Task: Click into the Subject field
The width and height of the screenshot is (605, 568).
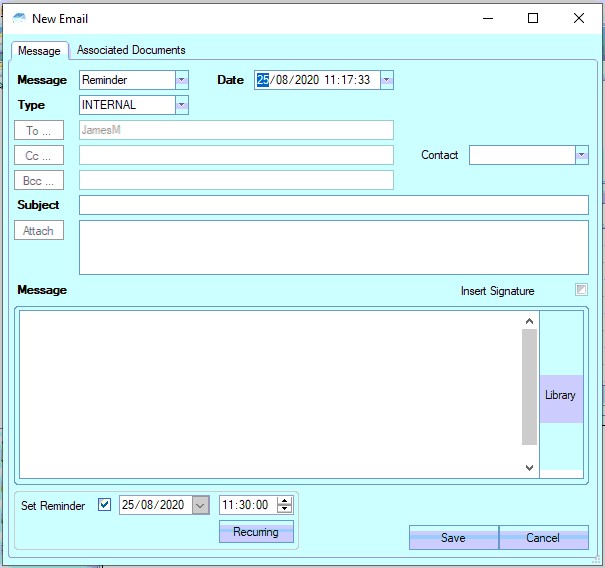Action: 333,205
